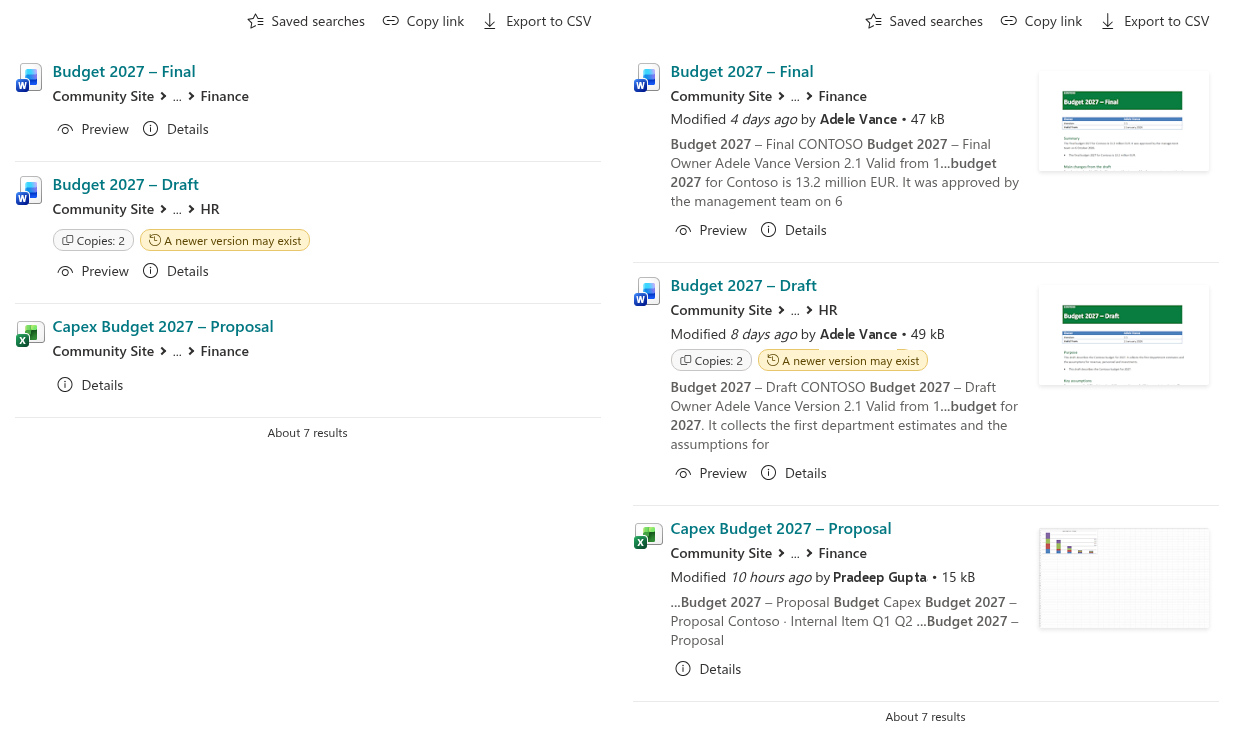Open Finance breadcrumb of Capex Proposal, thumbnail pane
The height and width of the screenshot is (735, 1240).
843,553
